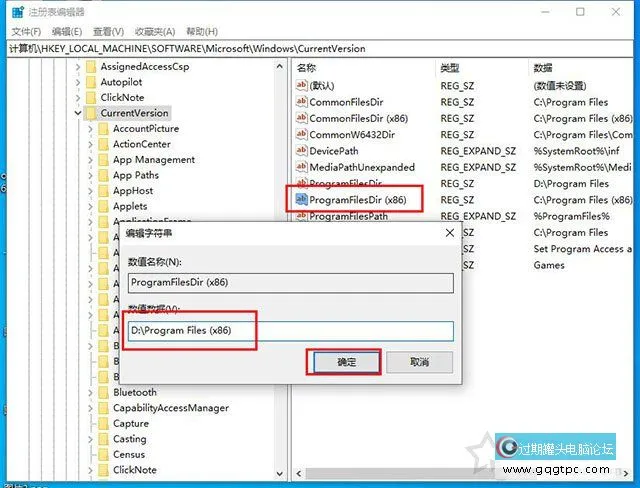Click the CommonFilesDir value icon
Viewport: 640px width, 488px height.
[301, 102]
